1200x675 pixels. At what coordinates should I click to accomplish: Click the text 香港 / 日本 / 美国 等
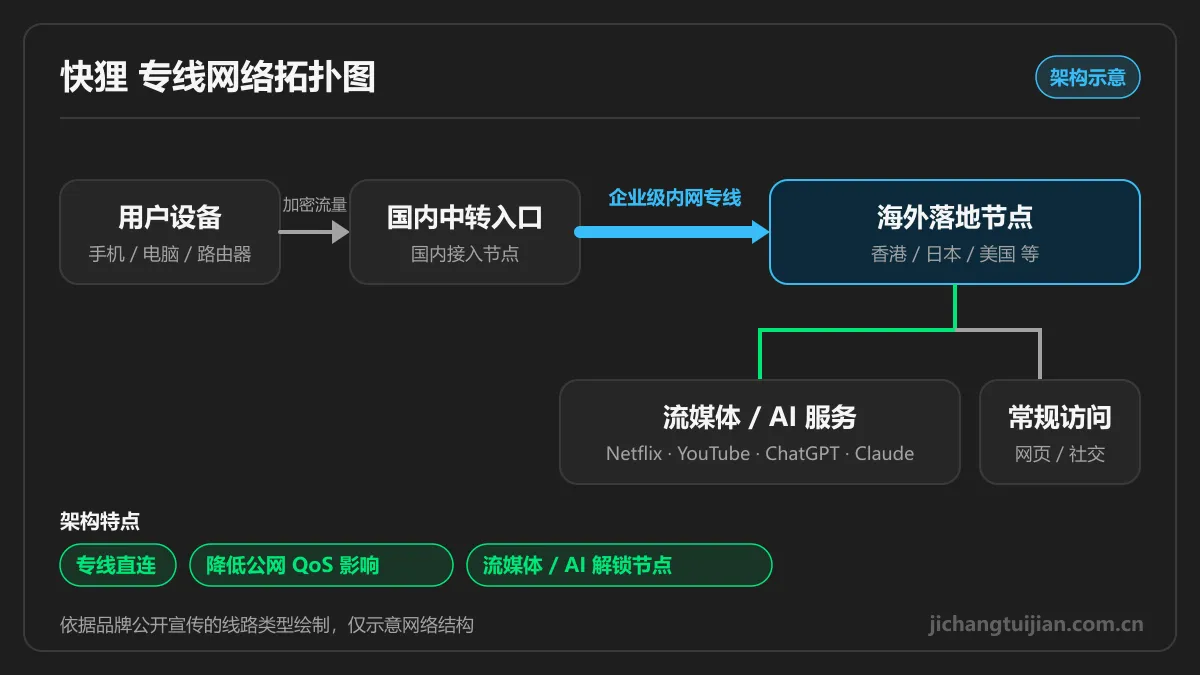(955, 254)
